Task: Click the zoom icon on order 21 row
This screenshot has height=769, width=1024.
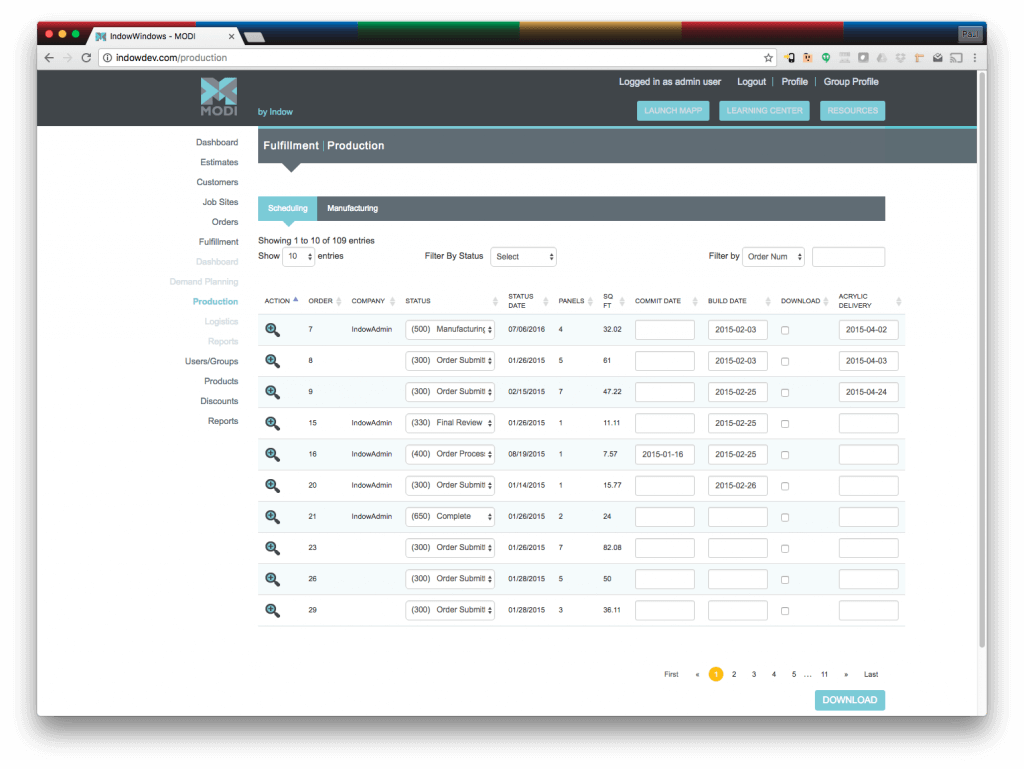Action: click(x=272, y=517)
